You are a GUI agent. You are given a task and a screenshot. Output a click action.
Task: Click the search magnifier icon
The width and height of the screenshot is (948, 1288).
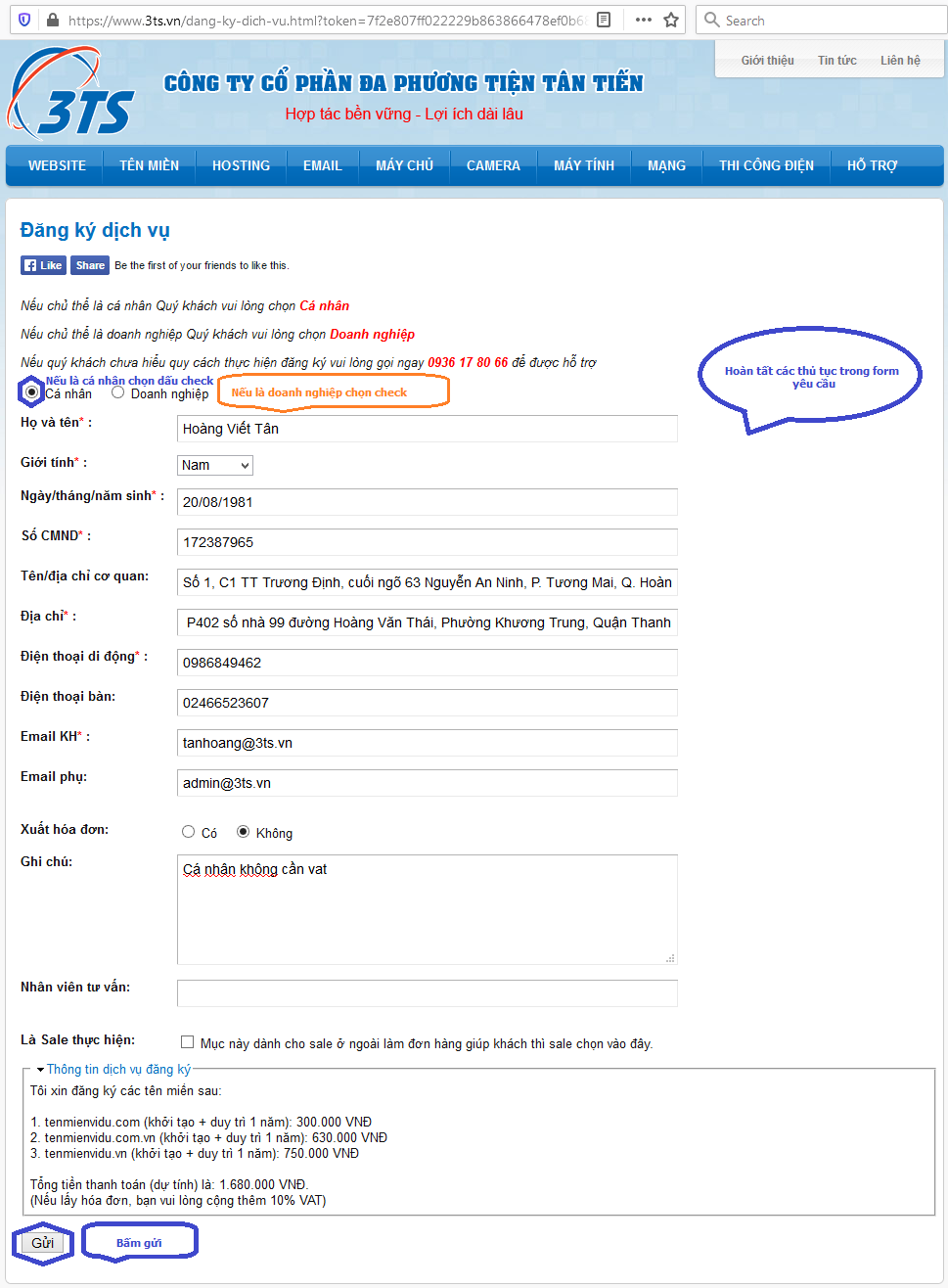point(711,20)
